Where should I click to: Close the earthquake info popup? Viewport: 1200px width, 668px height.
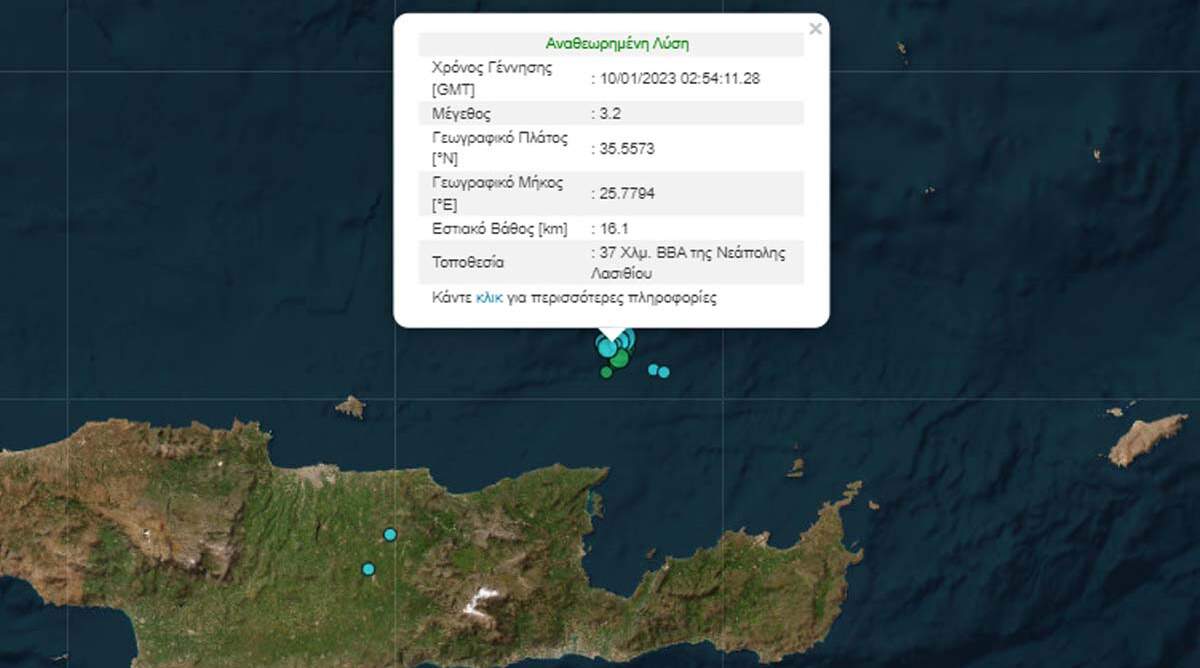[815, 29]
